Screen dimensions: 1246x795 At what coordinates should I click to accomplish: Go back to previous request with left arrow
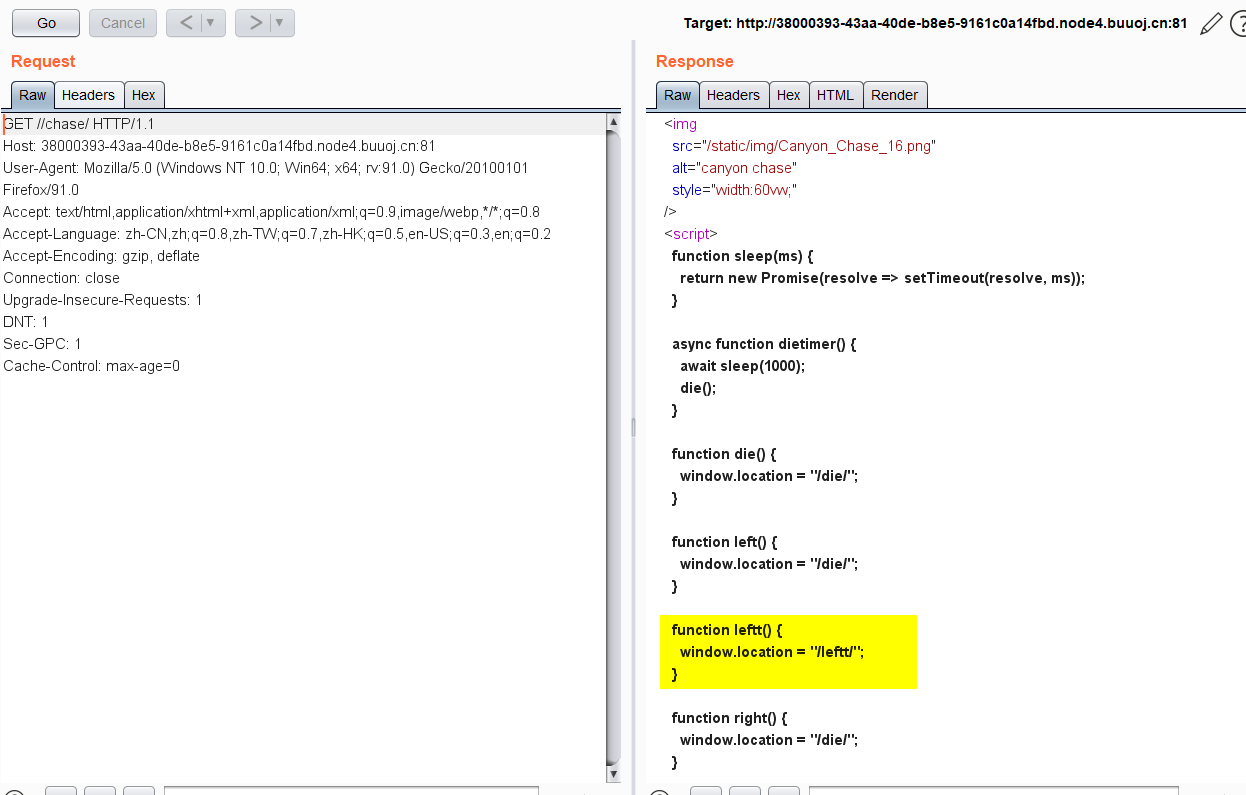click(x=185, y=23)
